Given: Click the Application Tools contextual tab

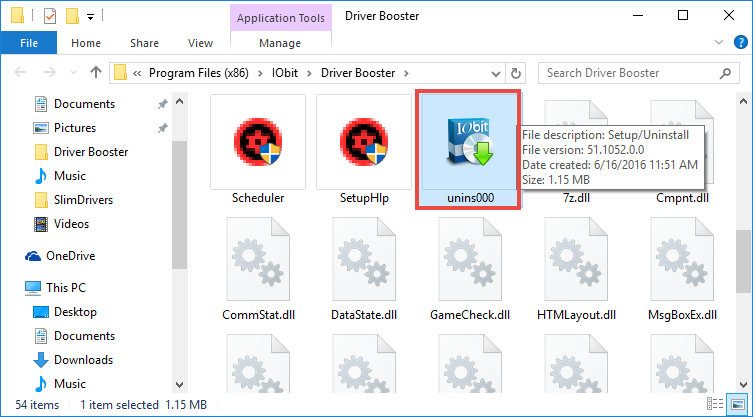Looking at the screenshot, I should coord(281,18).
